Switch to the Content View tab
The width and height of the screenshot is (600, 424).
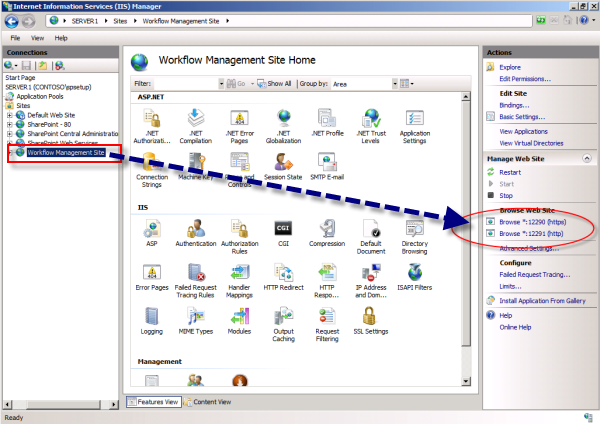[211, 401]
